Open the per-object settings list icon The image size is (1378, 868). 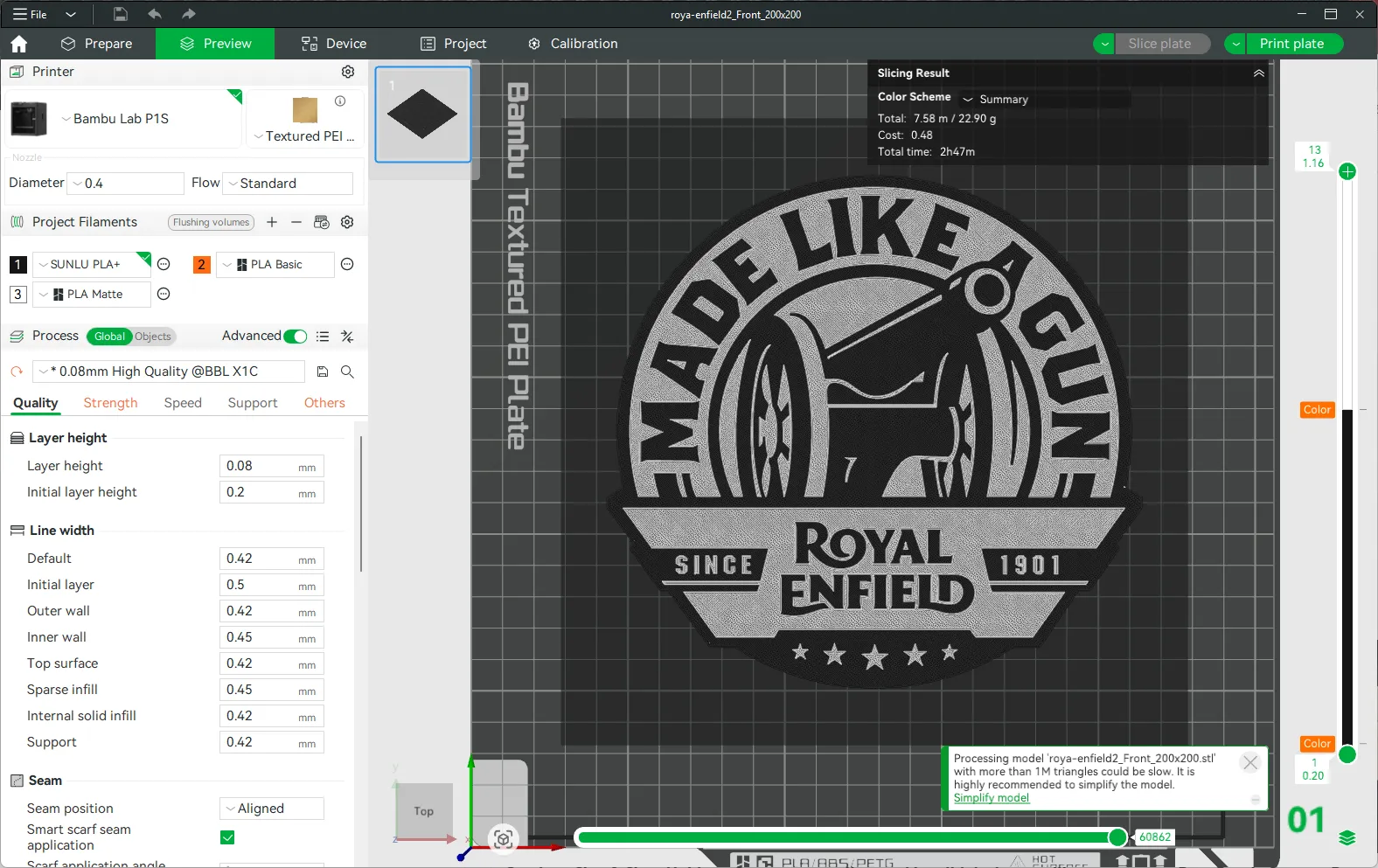[x=323, y=337]
